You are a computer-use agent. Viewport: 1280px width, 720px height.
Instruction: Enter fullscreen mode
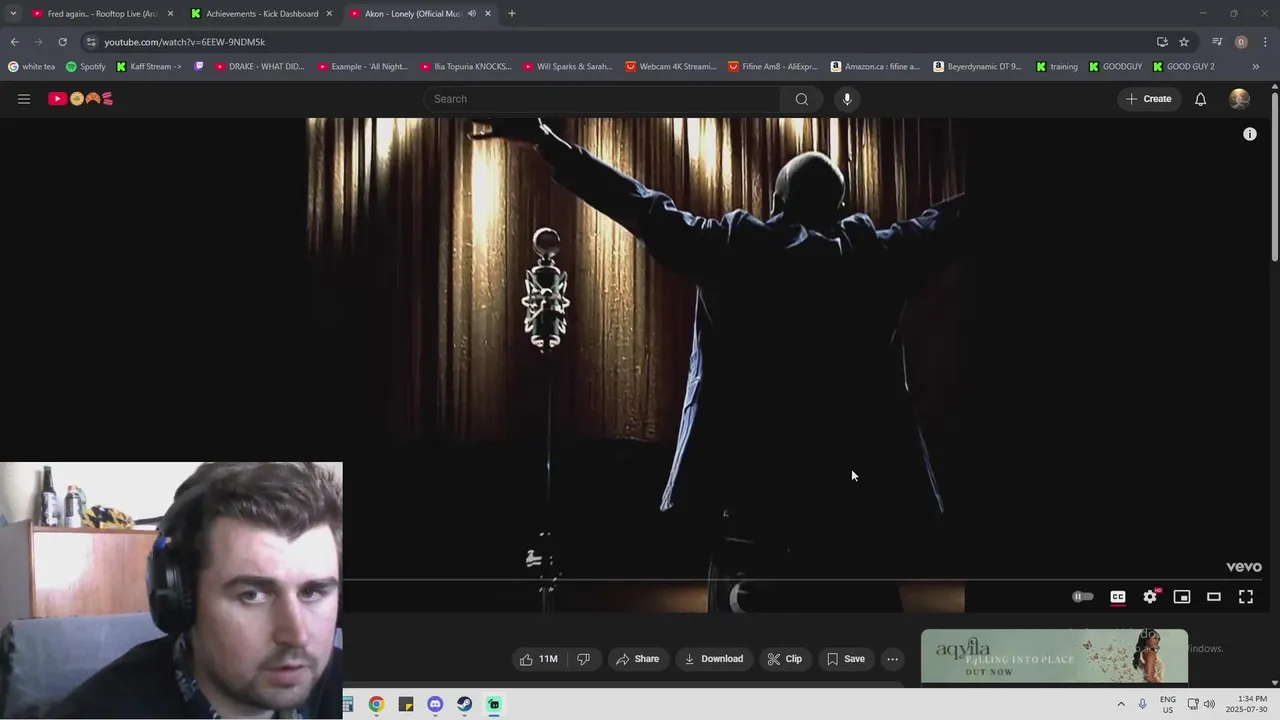coord(1246,597)
